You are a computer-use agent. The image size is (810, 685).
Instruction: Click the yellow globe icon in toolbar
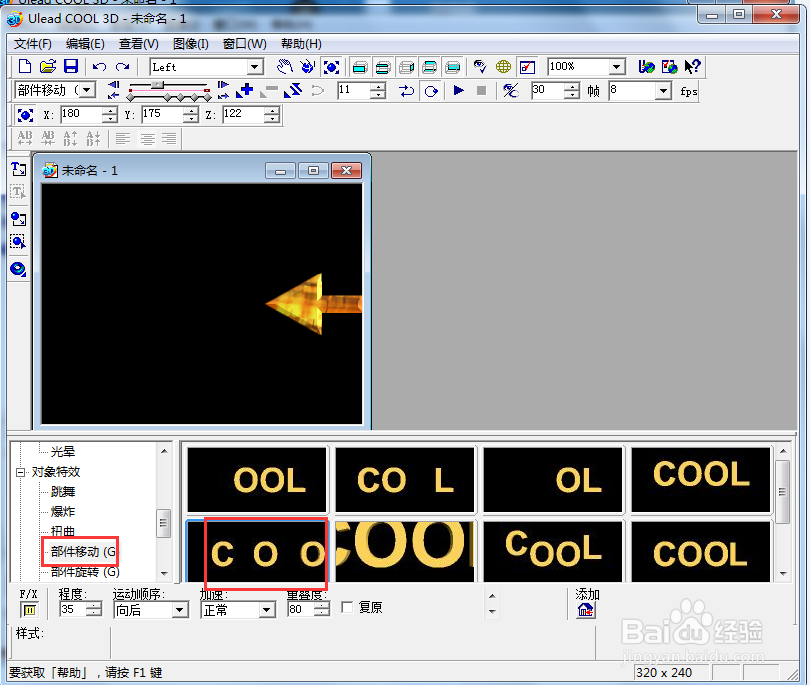pos(503,67)
